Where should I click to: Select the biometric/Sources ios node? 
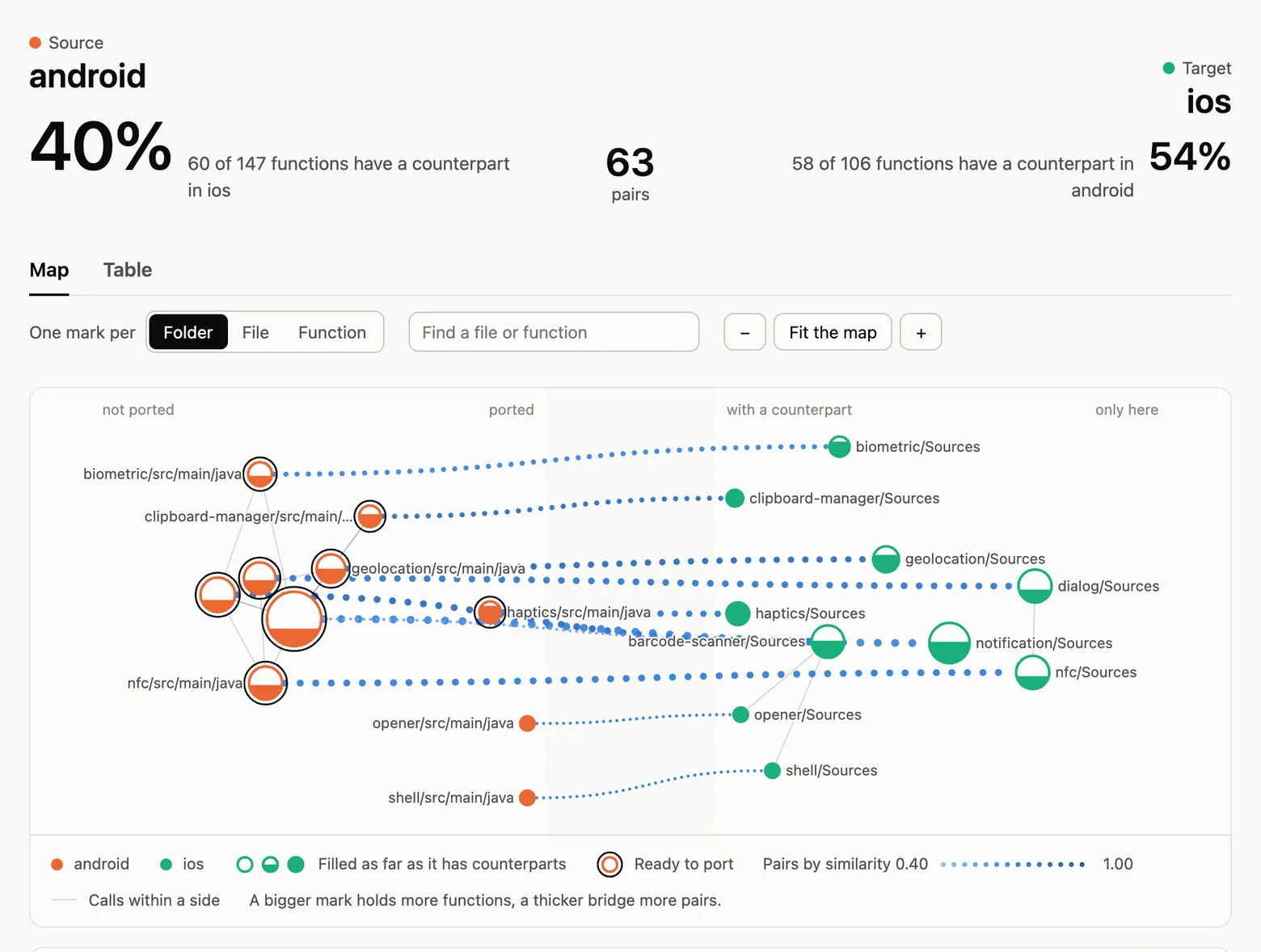[x=840, y=447]
